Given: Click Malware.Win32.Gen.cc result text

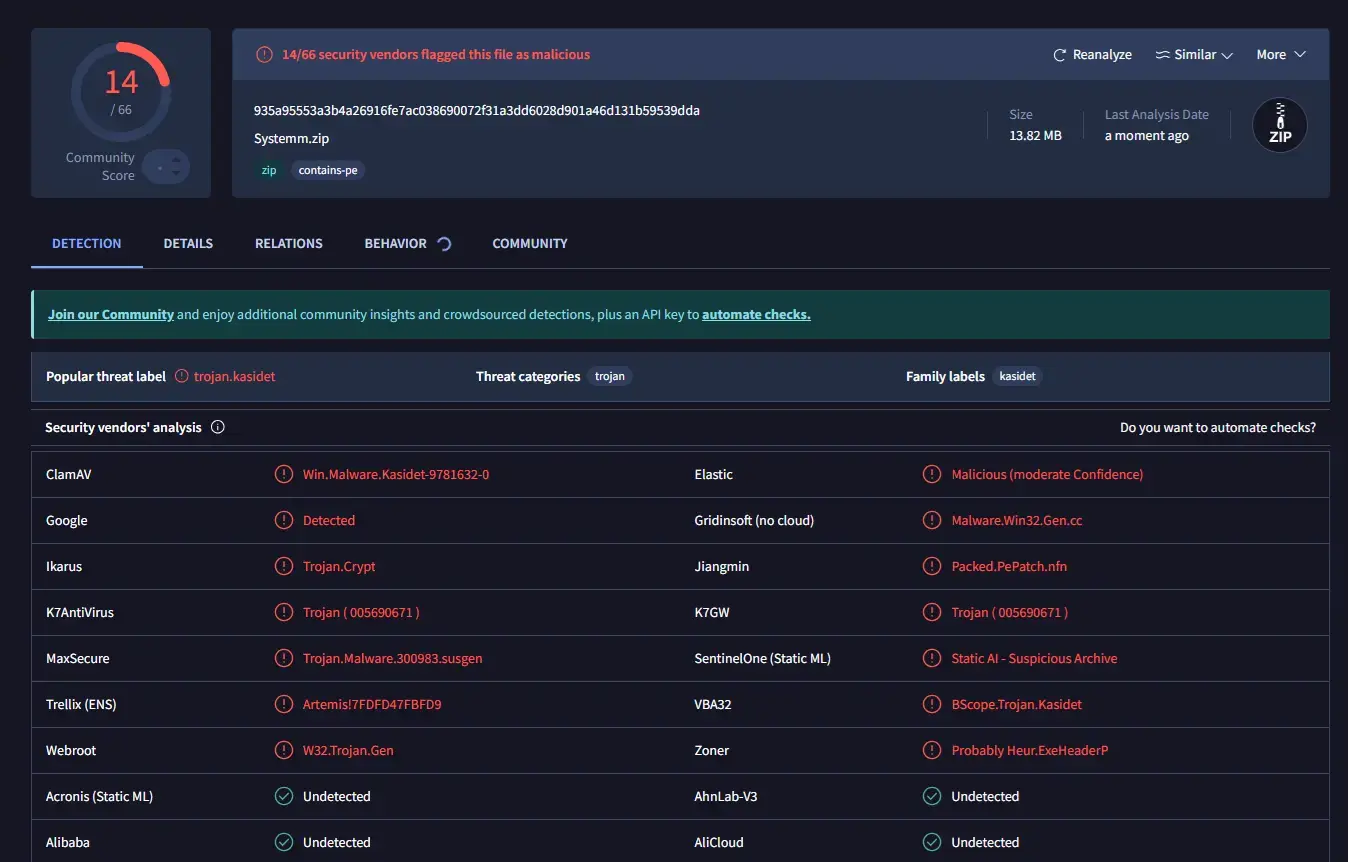Looking at the screenshot, I should pos(1017,520).
